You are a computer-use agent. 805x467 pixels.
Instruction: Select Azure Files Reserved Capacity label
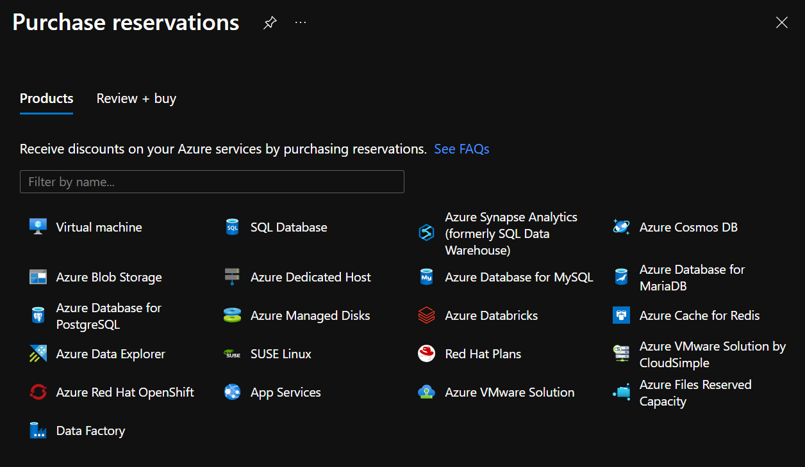695,393
